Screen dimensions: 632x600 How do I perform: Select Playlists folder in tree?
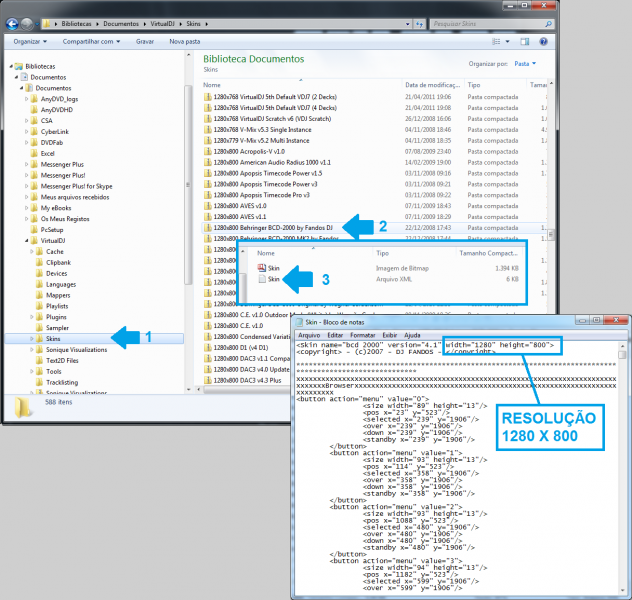click(x=57, y=306)
